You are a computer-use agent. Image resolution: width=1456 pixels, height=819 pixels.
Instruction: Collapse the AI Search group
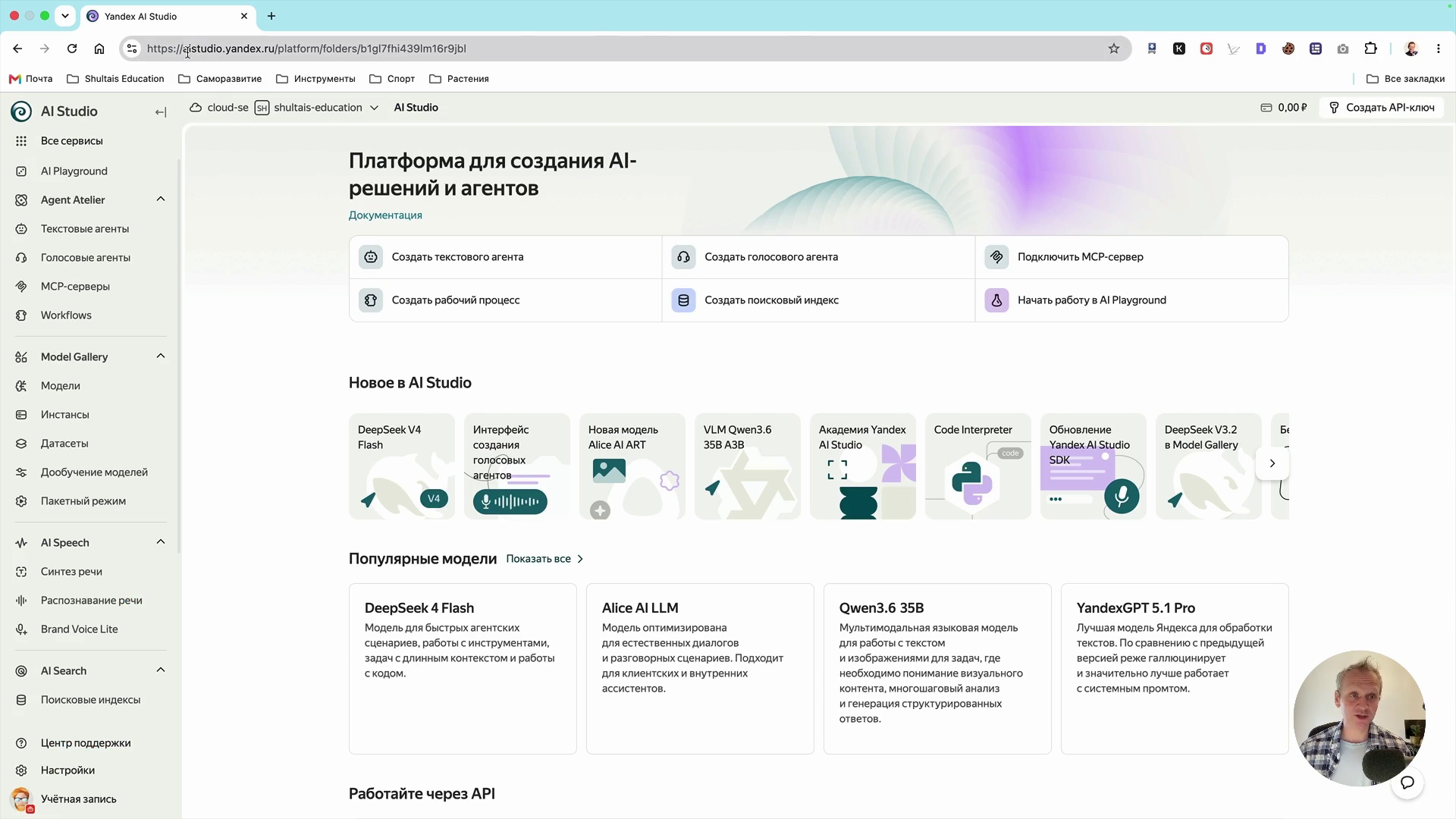(x=161, y=670)
